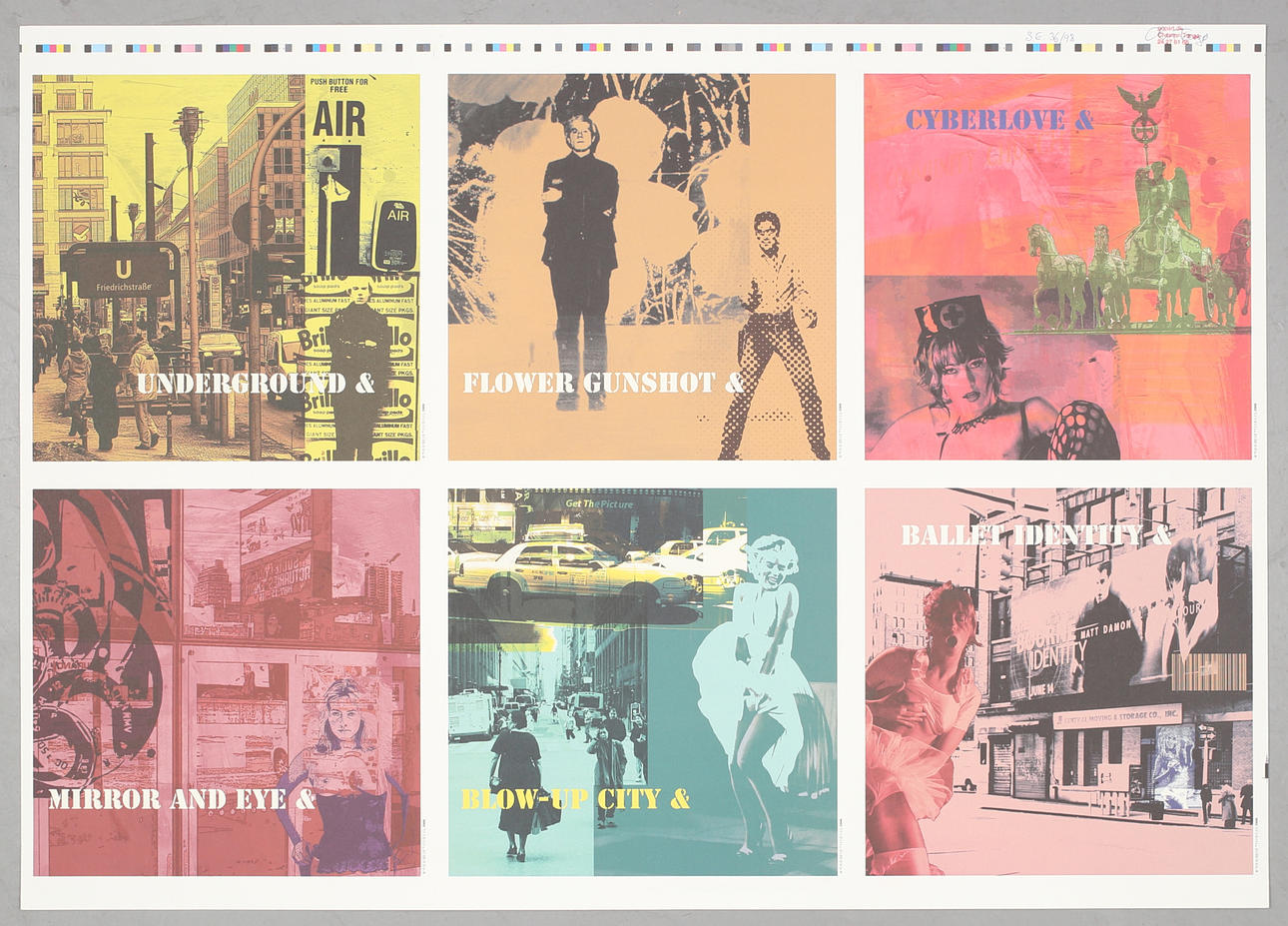Click the BALLET IDENTITY & heading
Image resolution: width=1288 pixels, height=926 pixels.
(1035, 535)
